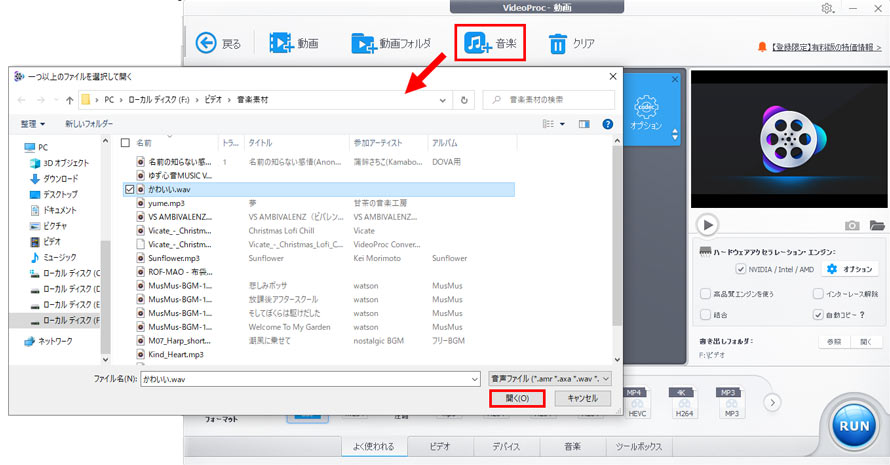Click the キャンセル button
The width and height of the screenshot is (890, 465).
[x=583, y=399]
